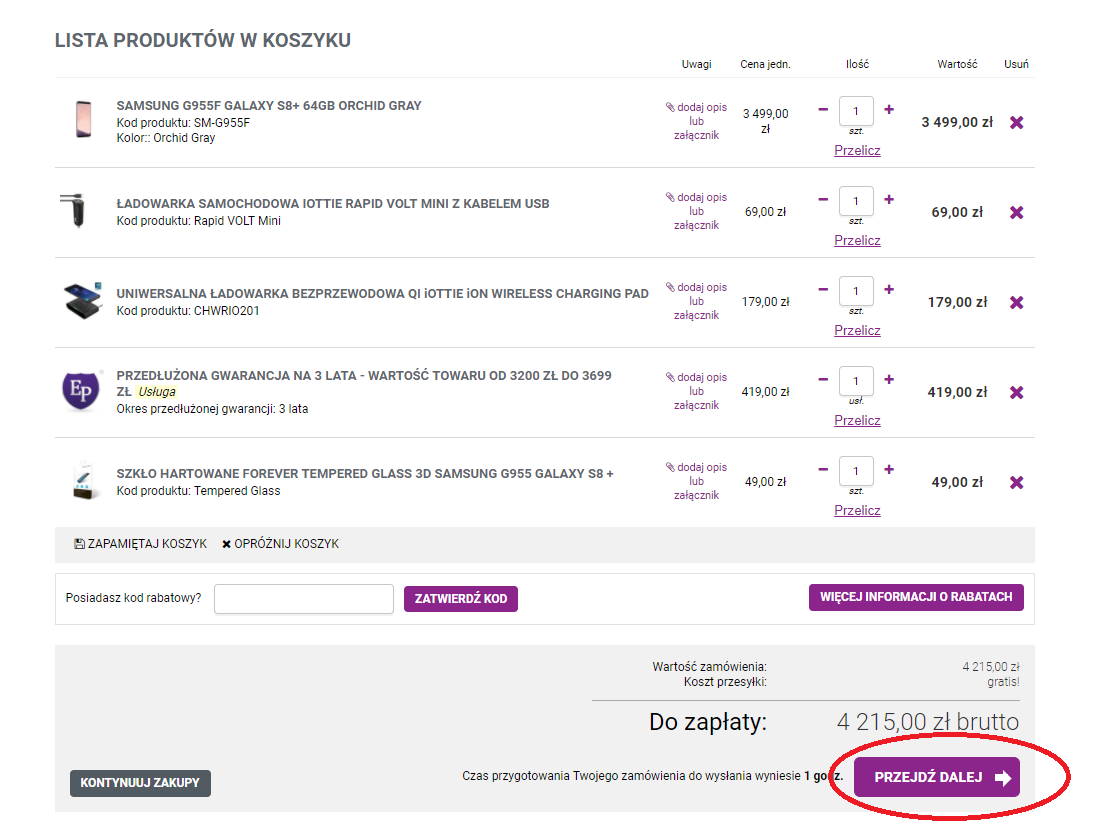The height and width of the screenshot is (825, 1105).
Task: Click Przelicz for Samsung Galaxy S8+ row
Action: [x=857, y=151]
